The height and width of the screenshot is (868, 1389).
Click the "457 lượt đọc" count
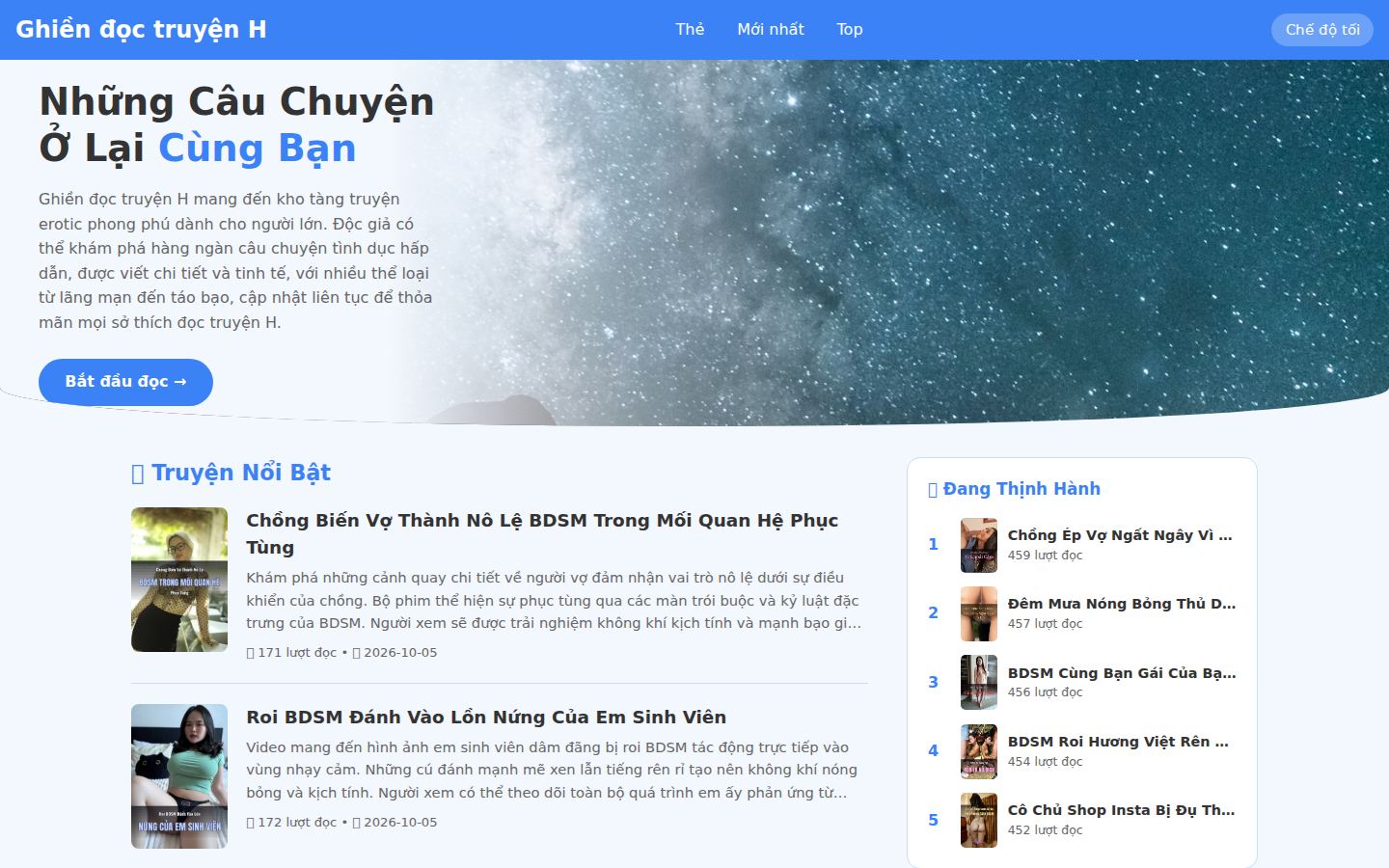coord(1045,623)
